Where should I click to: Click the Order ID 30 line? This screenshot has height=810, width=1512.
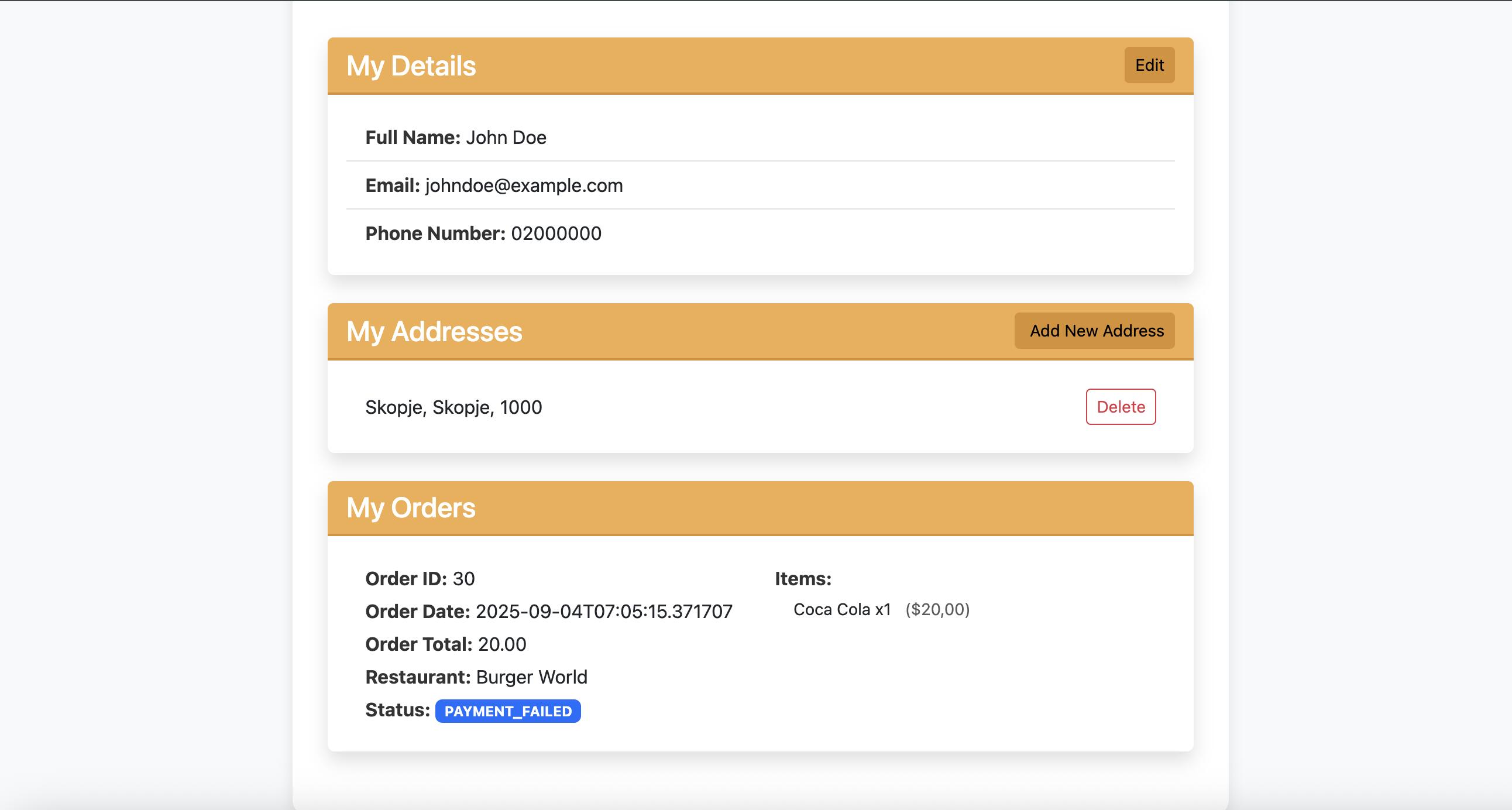click(x=420, y=579)
